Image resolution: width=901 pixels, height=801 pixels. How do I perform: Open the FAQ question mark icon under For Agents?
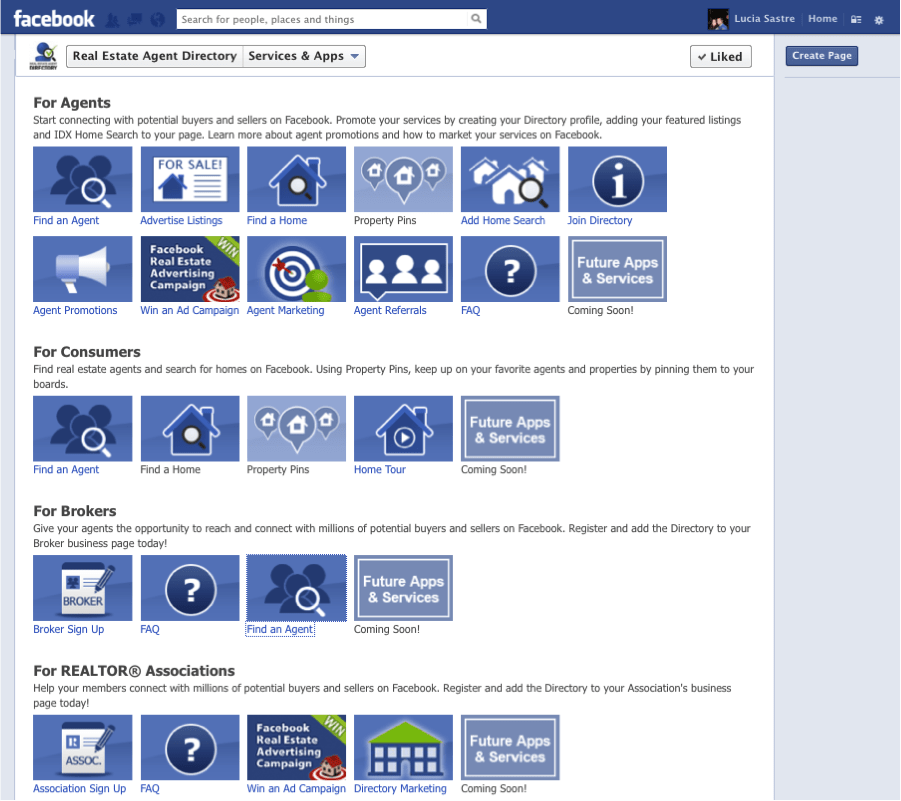pyautogui.click(x=510, y=269)
